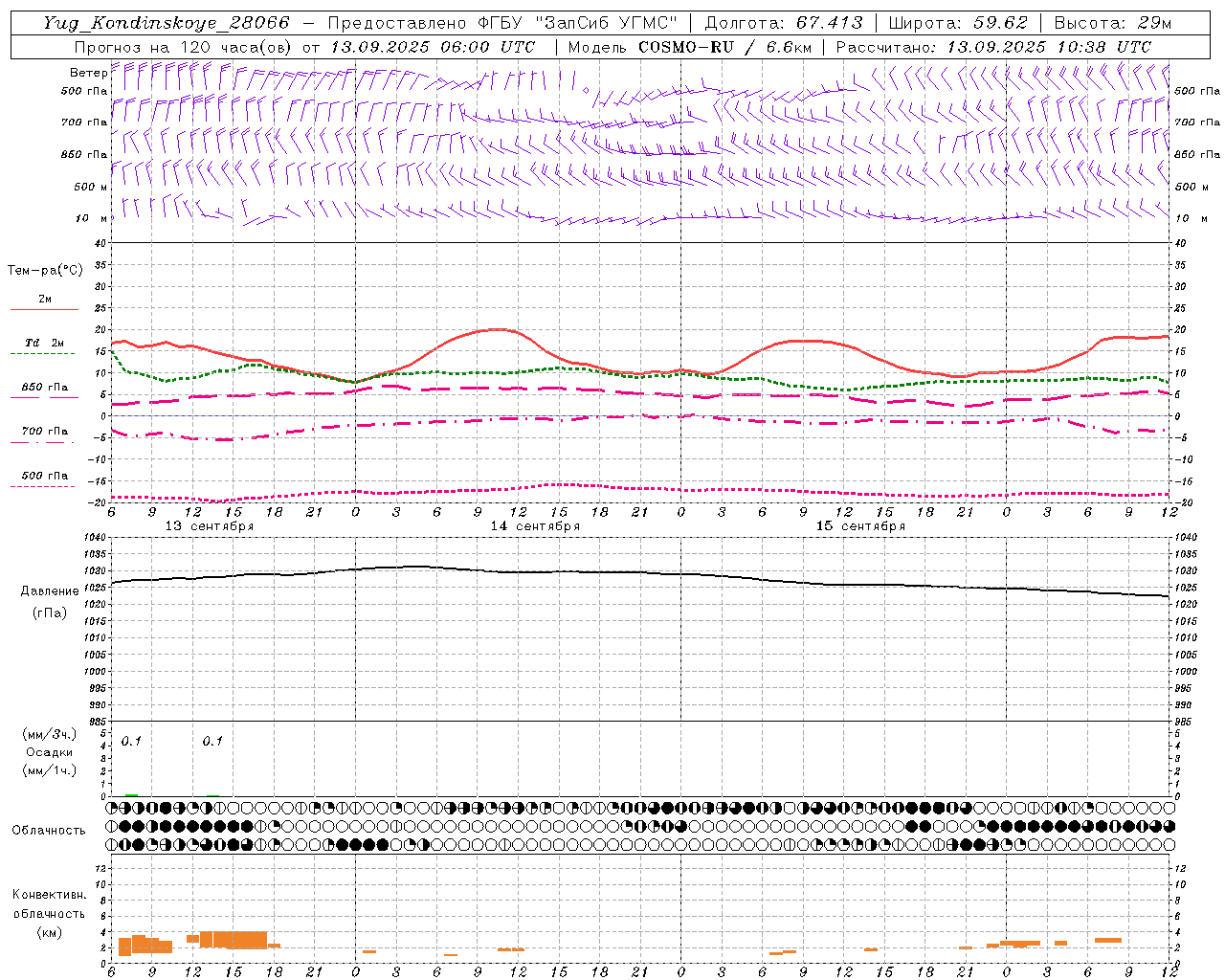Click the elevation text "Высота: 29м"
This screenshot has width=1225, height=980.
point(1112,23)
